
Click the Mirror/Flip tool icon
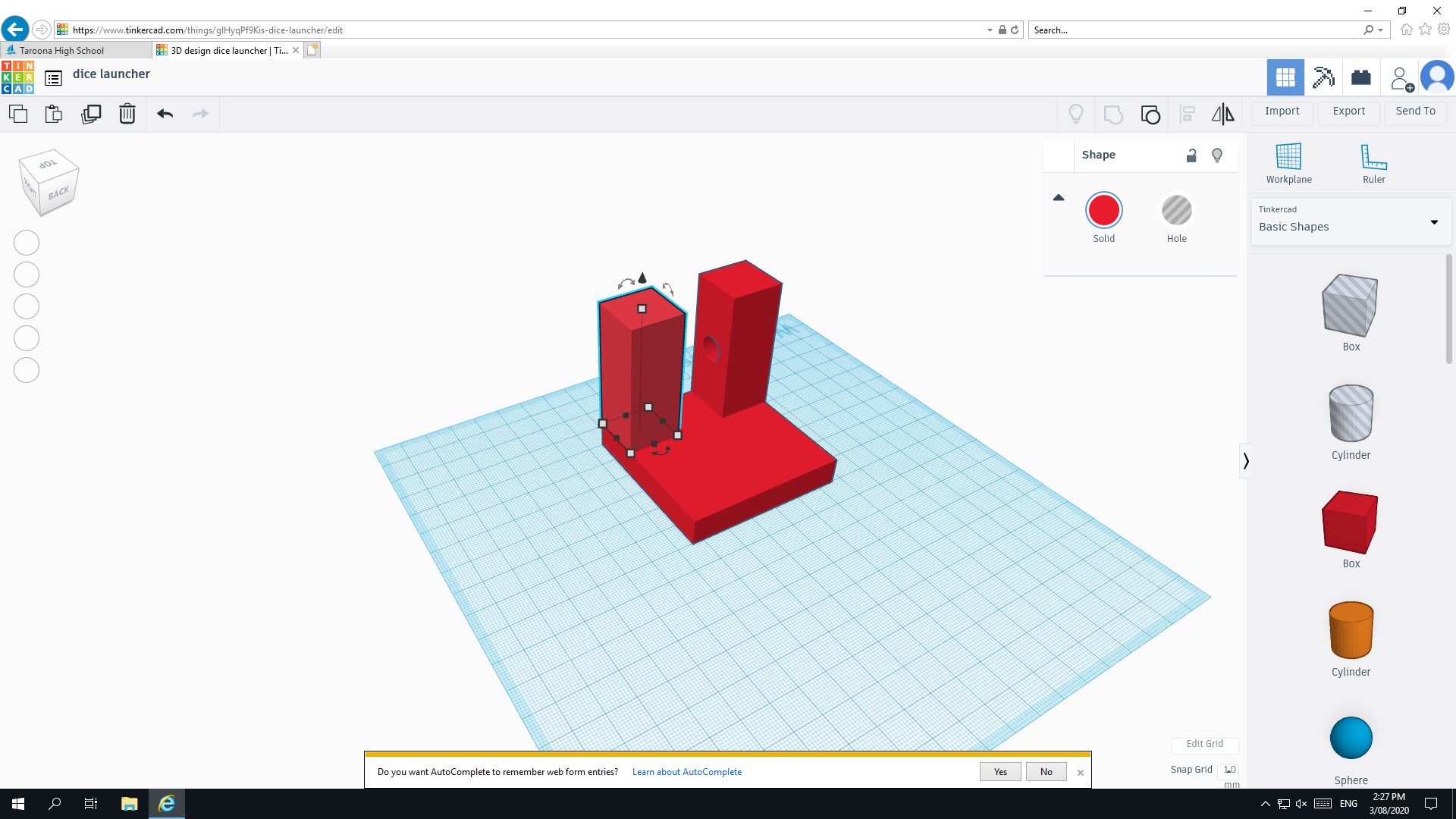(x=1222, y=115)
